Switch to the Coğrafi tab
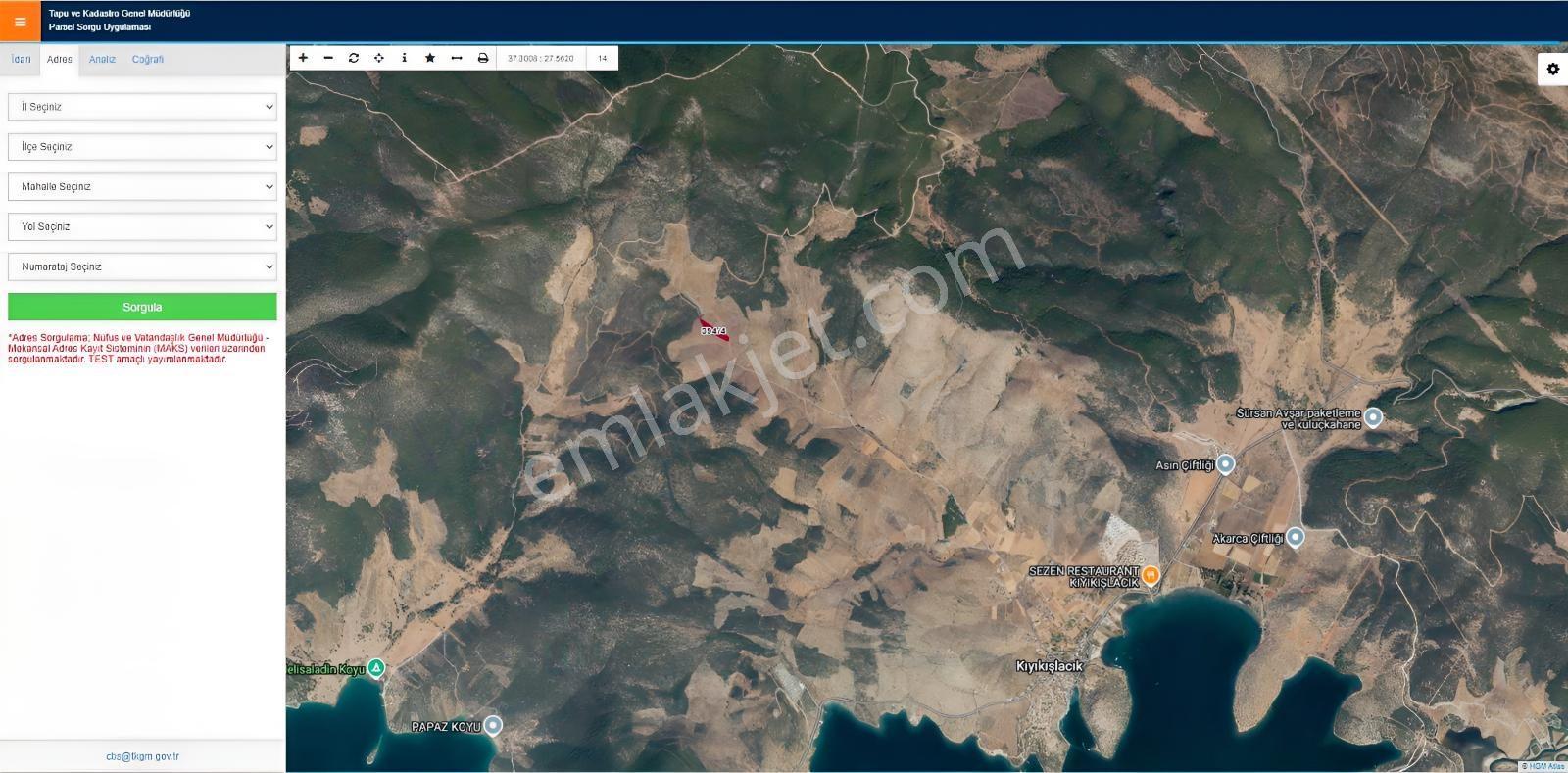The height and width of the screenshot is (773, 1568). tap(148, 59)
